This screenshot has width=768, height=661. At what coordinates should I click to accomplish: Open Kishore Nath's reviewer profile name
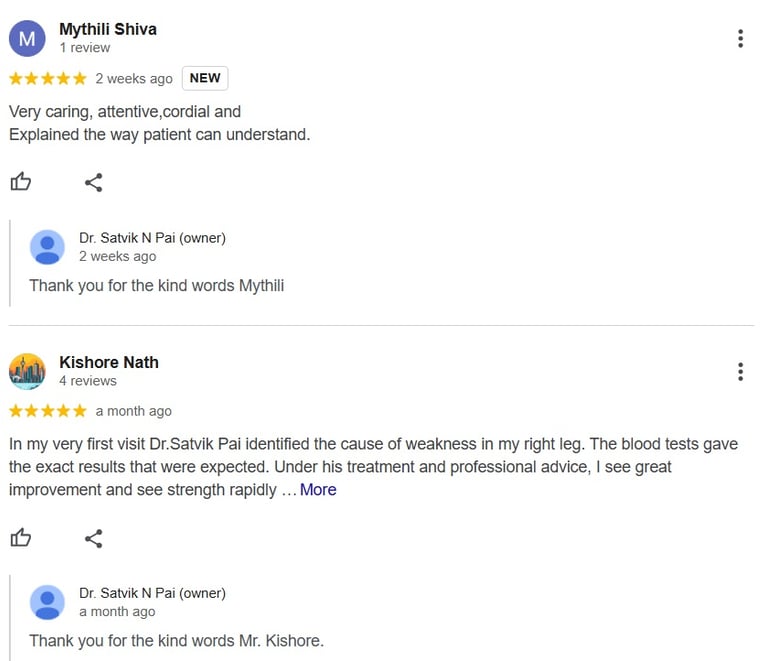(109, 362)
